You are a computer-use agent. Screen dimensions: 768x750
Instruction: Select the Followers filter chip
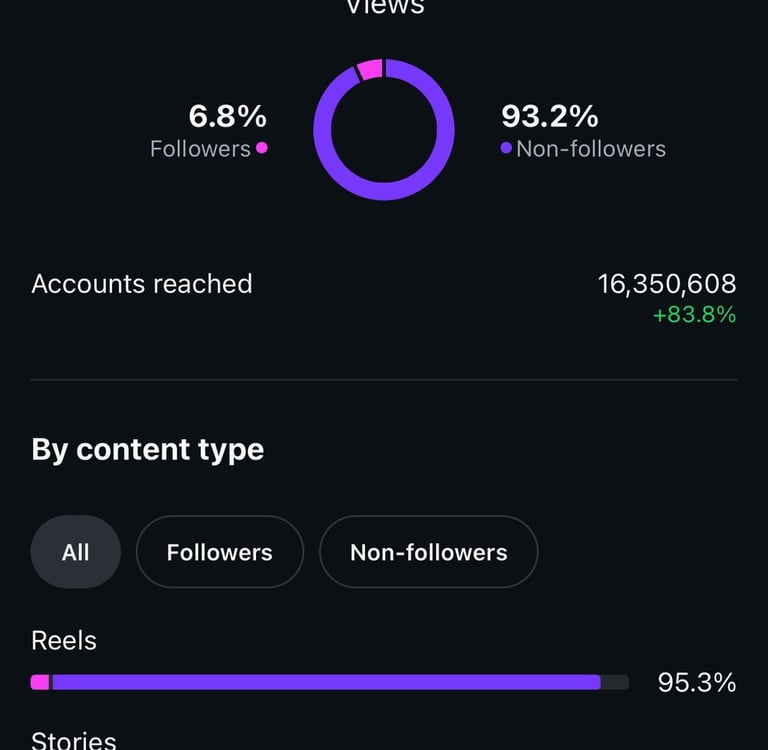point(219,552)
